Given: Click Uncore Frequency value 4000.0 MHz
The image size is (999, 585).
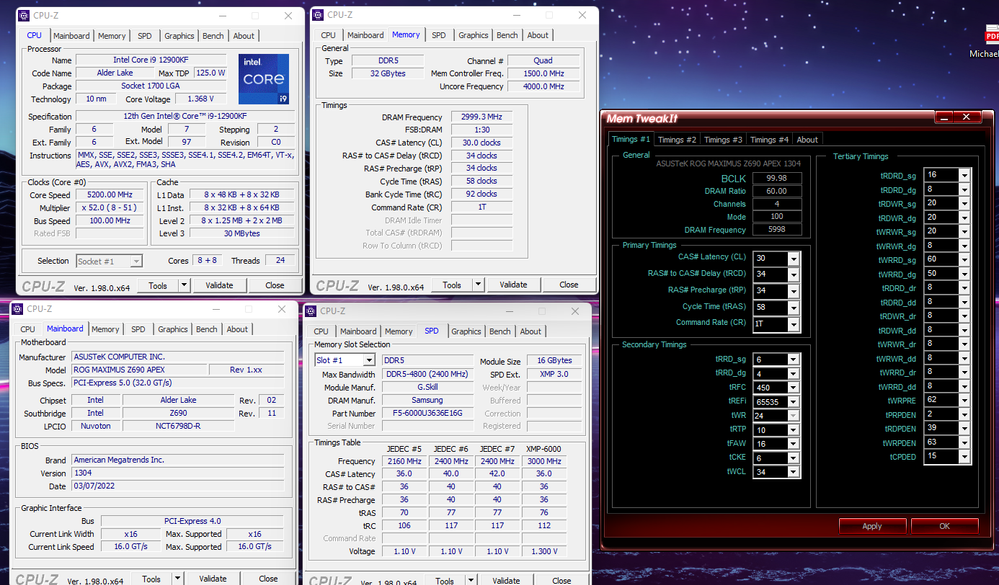Looking at the screenshot, I should tap(543, 86).
